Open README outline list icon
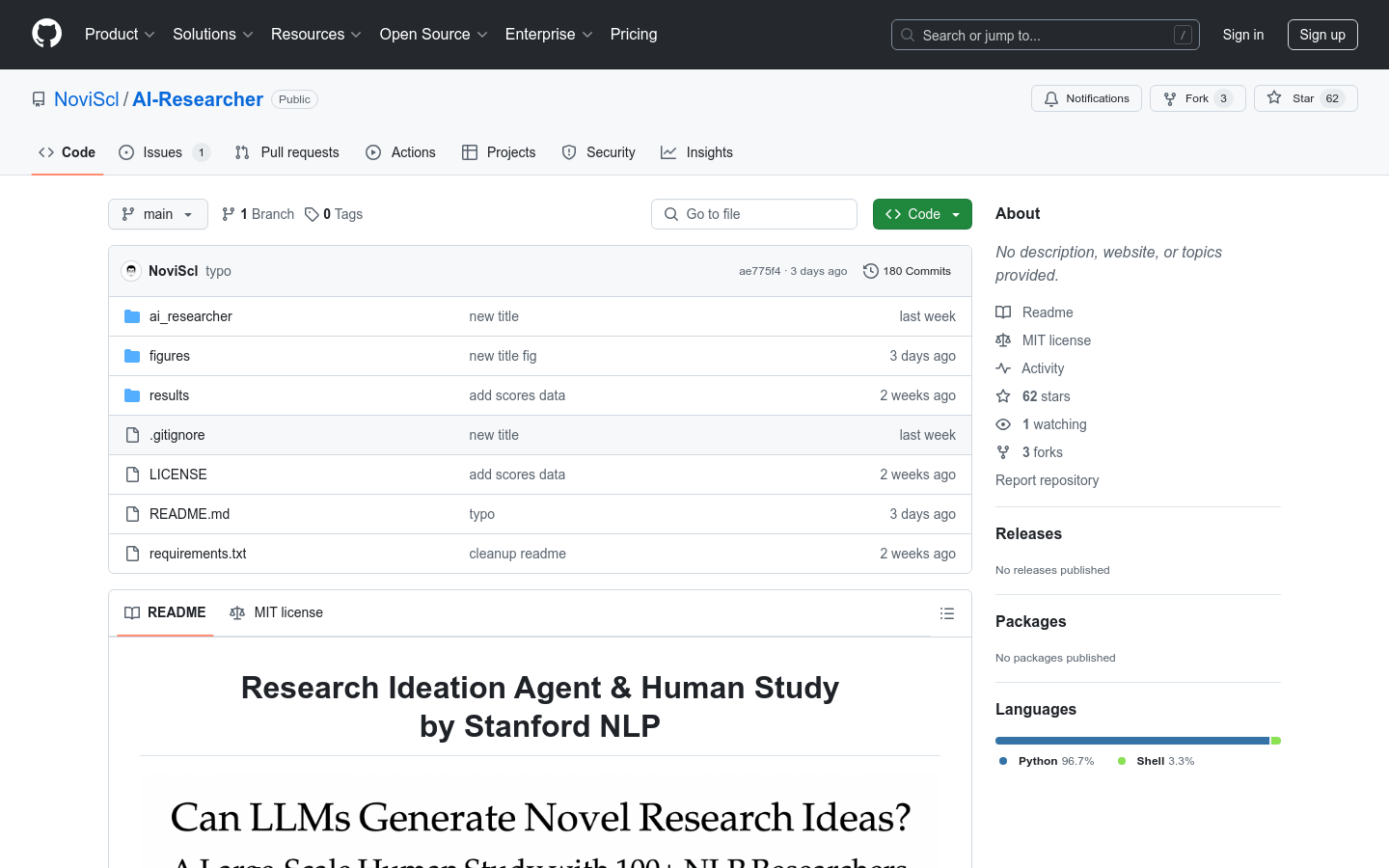 tap(947, 613)
